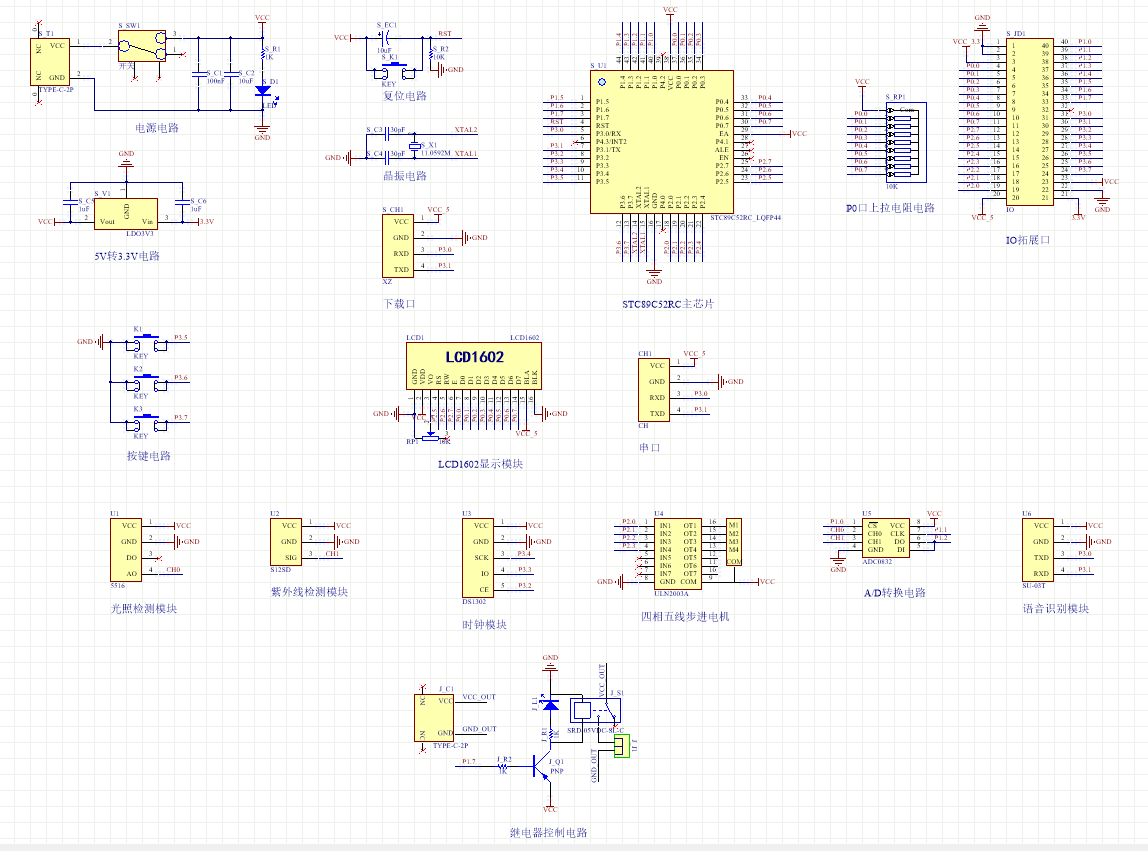Click the "继电器控制电路" section label
The image size is (1148, 851).
pyautogui.click(x=548, y=833)
